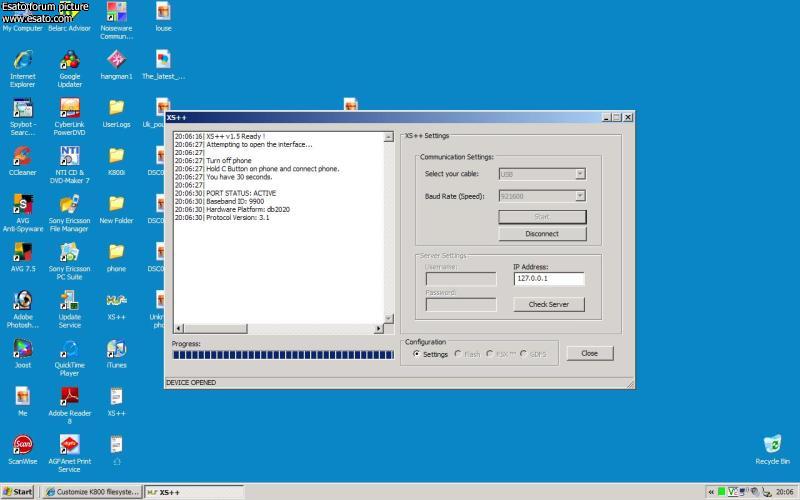This screenshot has height=500, width=800.
Task: Show hidden system tray icons chevron
Action: click(x=711, y=492)
